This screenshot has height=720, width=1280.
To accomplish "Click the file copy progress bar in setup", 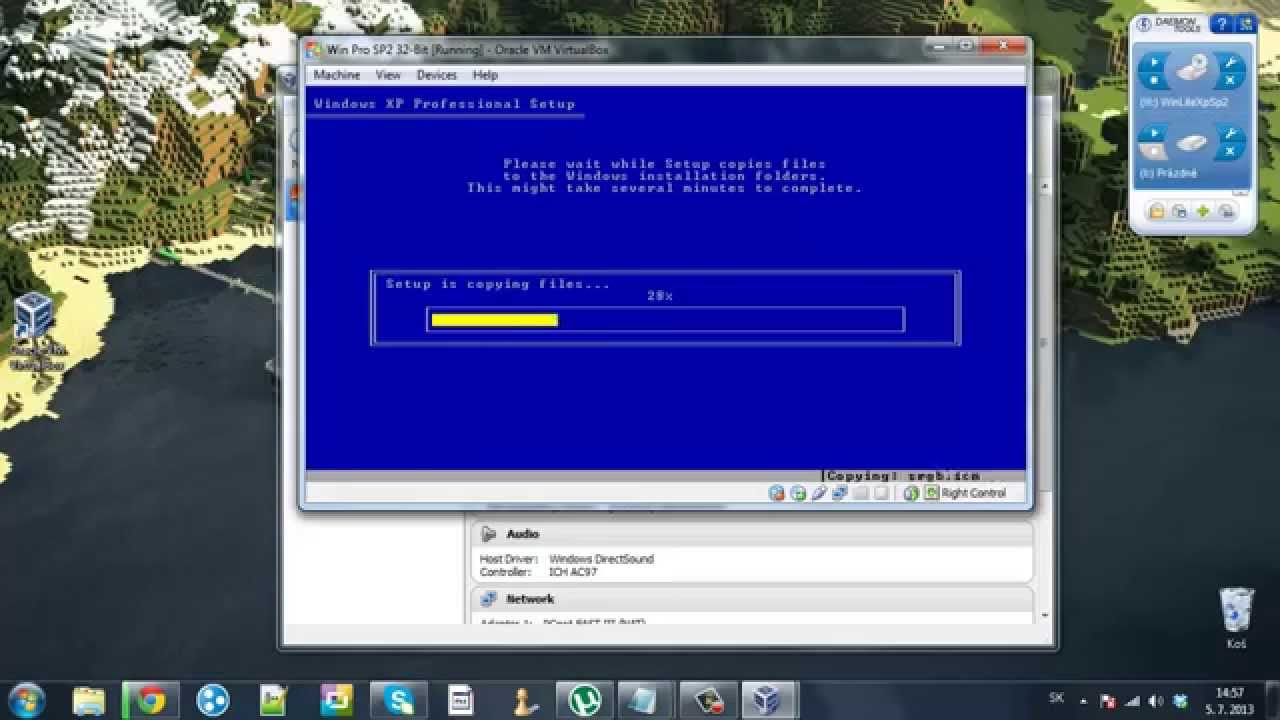I will 665,320.
